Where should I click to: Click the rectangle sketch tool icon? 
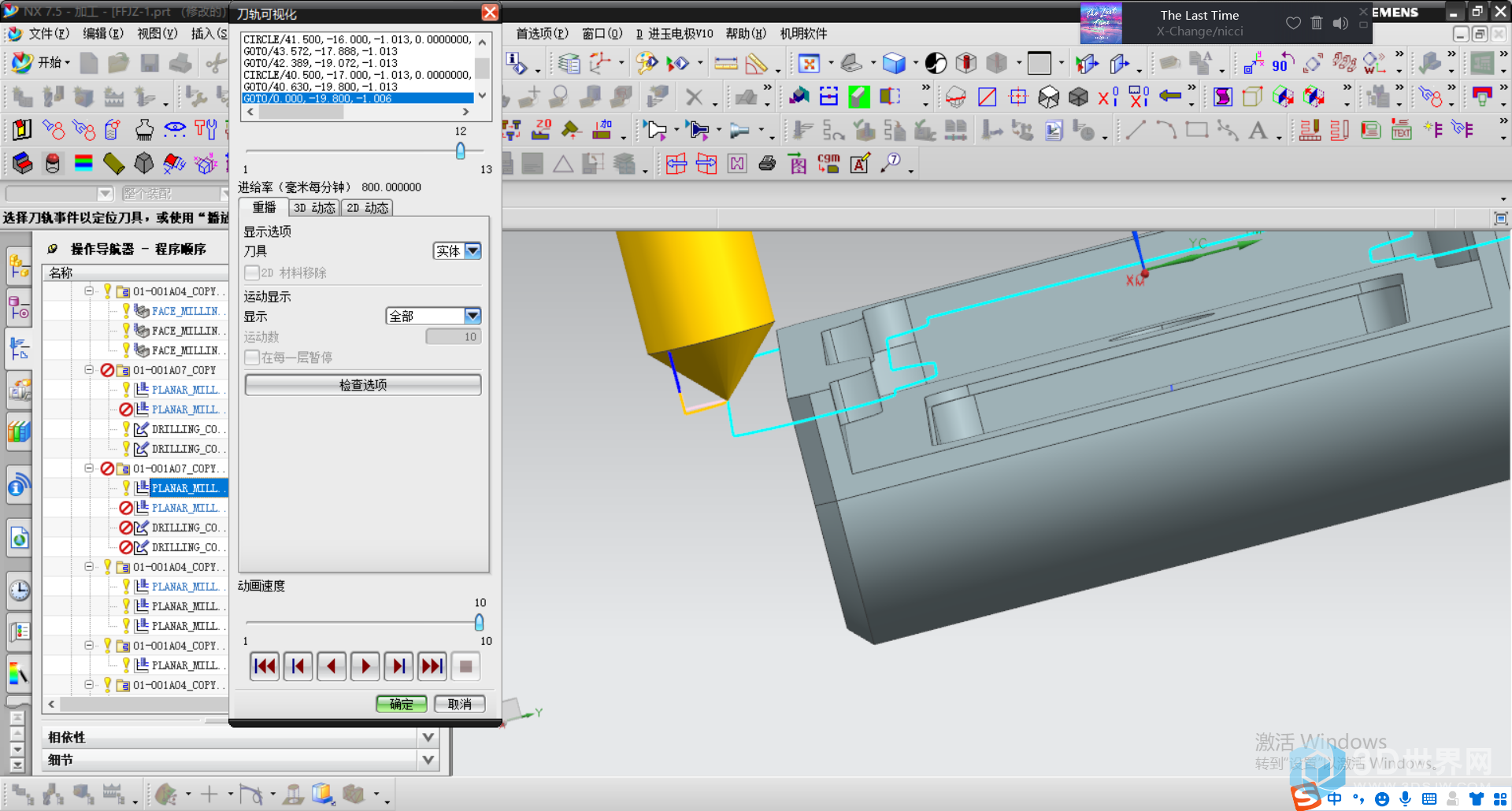[x=1197, y=130]
